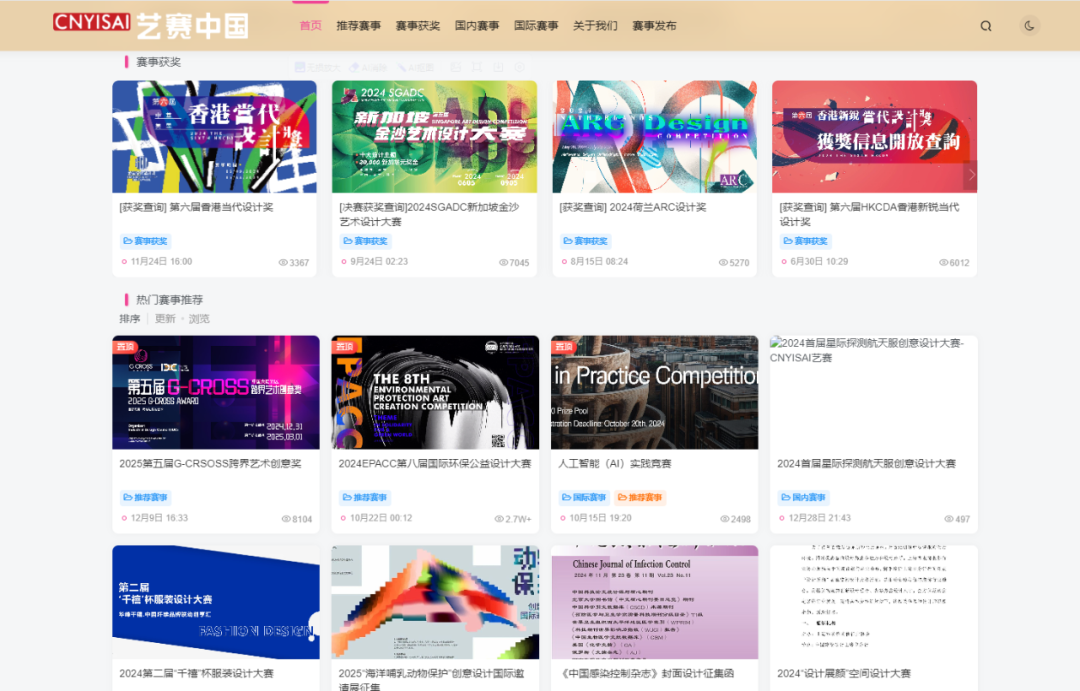This screenshot has width=1080, height=691.
Task: Open the 国内赛事 navigation menu
Action: [476, 26]
